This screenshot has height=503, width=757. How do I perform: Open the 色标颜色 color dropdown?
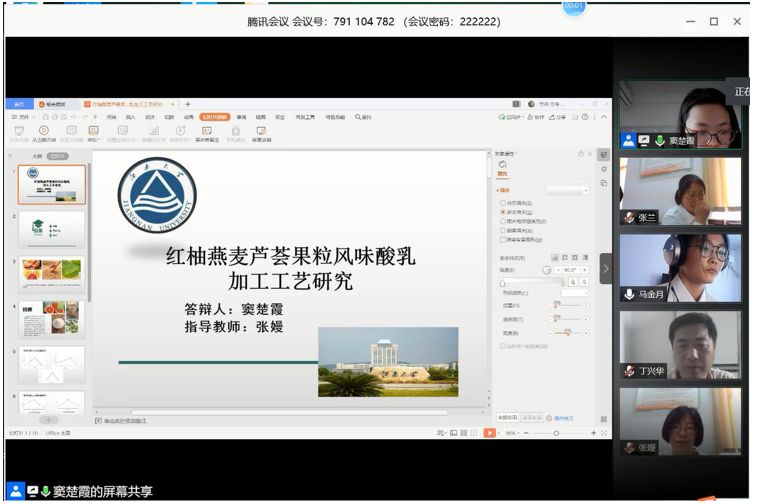(574, 293)
